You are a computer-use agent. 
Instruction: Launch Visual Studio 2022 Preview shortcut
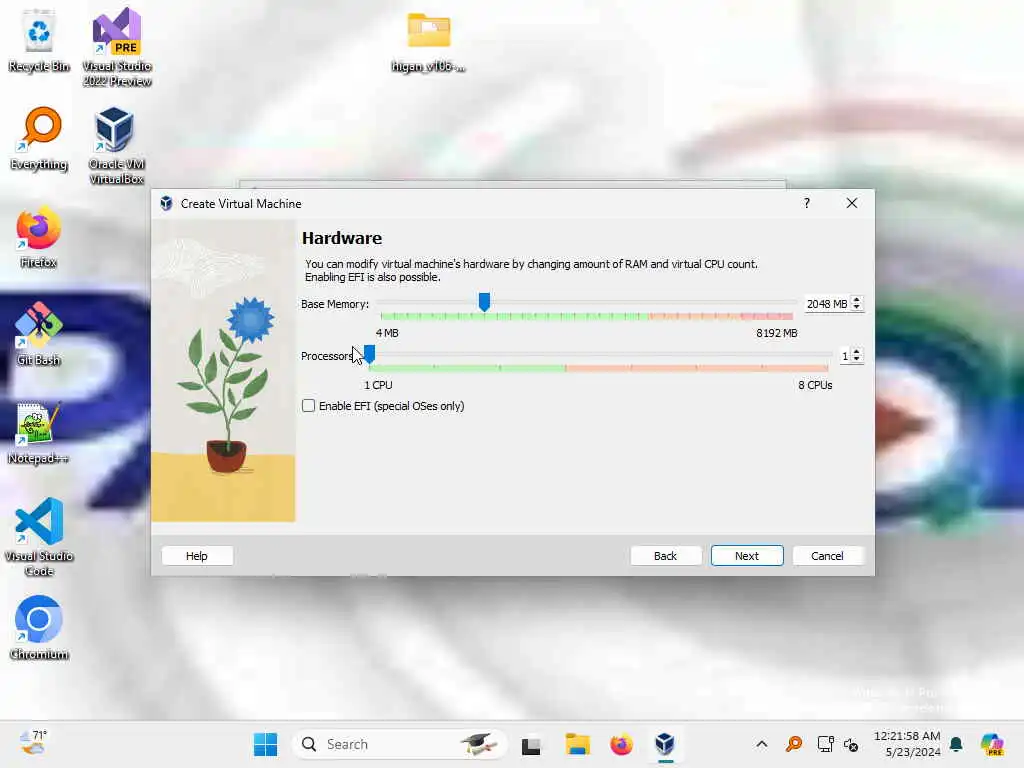pyautogui.click(x=117, y=47)
